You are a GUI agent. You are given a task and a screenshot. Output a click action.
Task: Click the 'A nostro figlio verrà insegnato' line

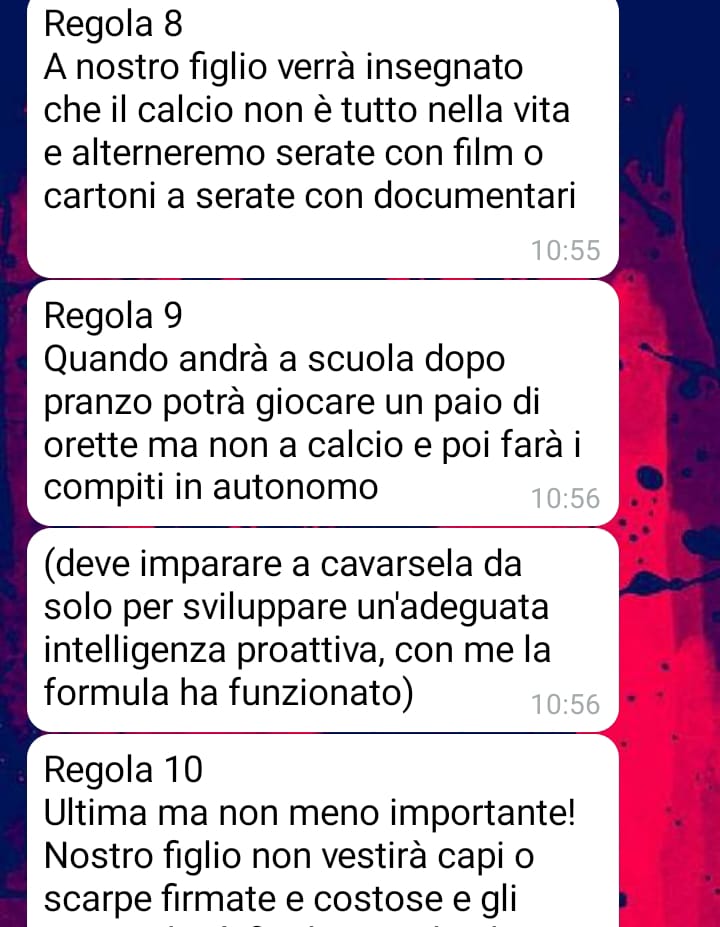pyautogui.click(x=283, y=67)
